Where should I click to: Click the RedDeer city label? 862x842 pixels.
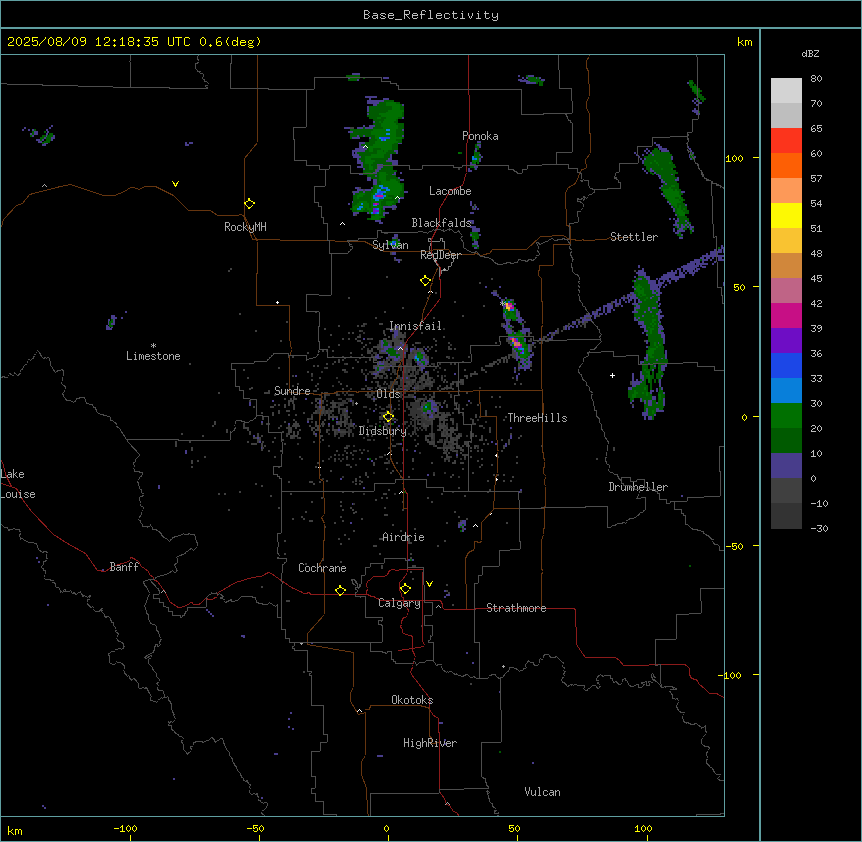tap(441, 255)
